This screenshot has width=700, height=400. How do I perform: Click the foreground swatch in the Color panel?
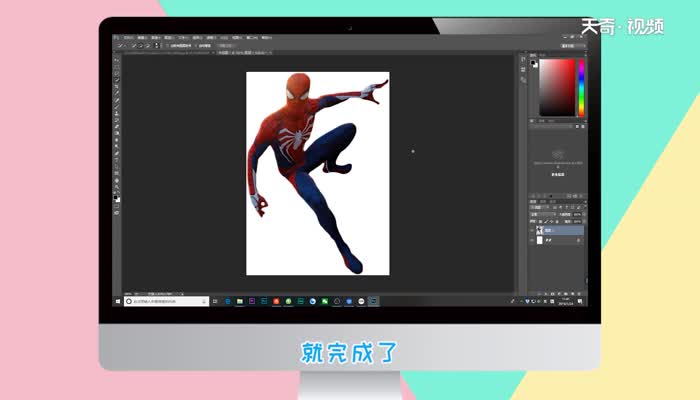(533, 63)
